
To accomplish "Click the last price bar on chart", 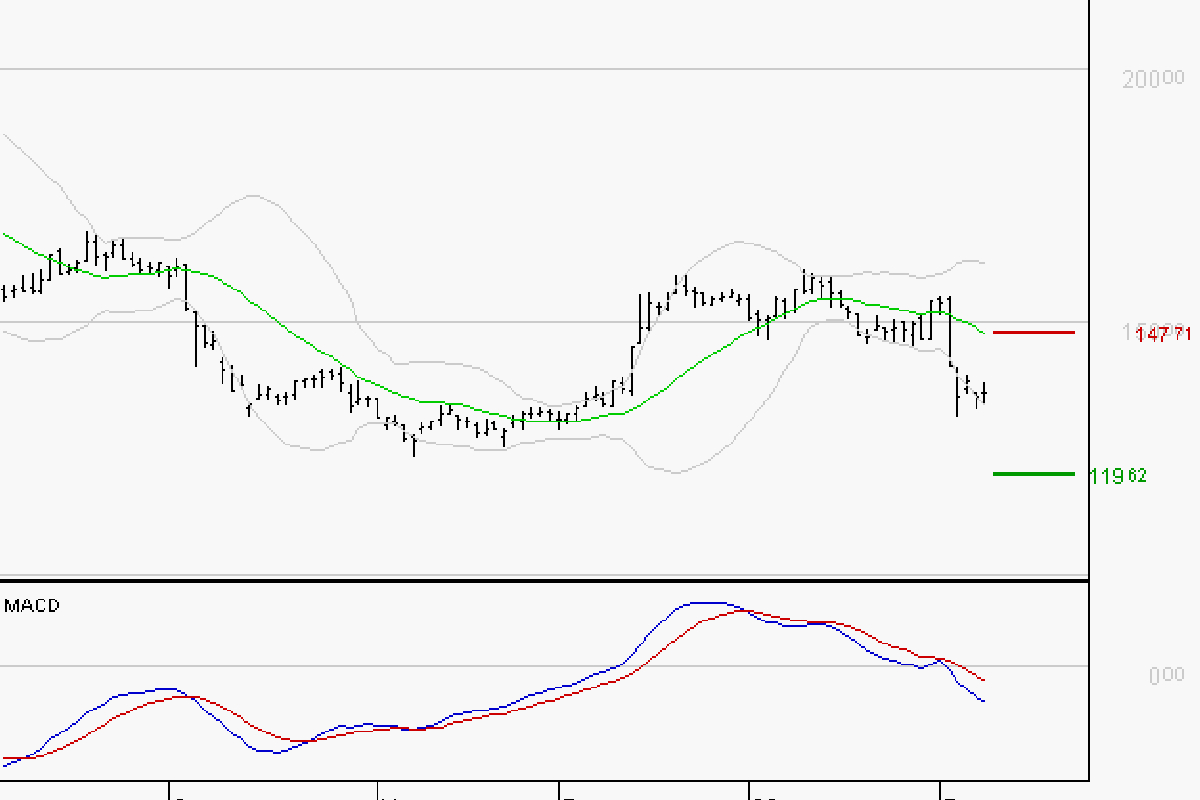I will coord(985,393).
